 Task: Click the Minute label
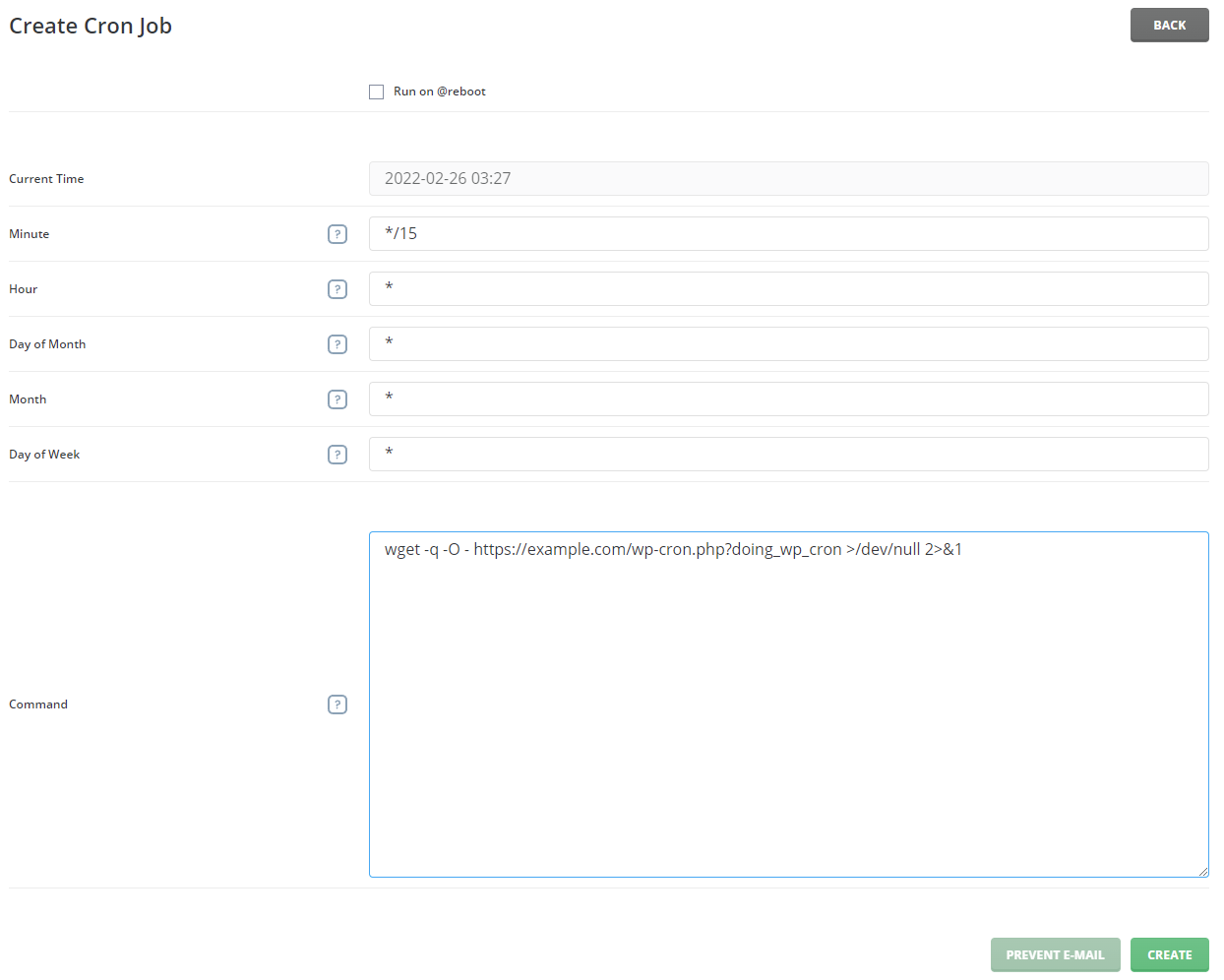[x=29, y=234]
